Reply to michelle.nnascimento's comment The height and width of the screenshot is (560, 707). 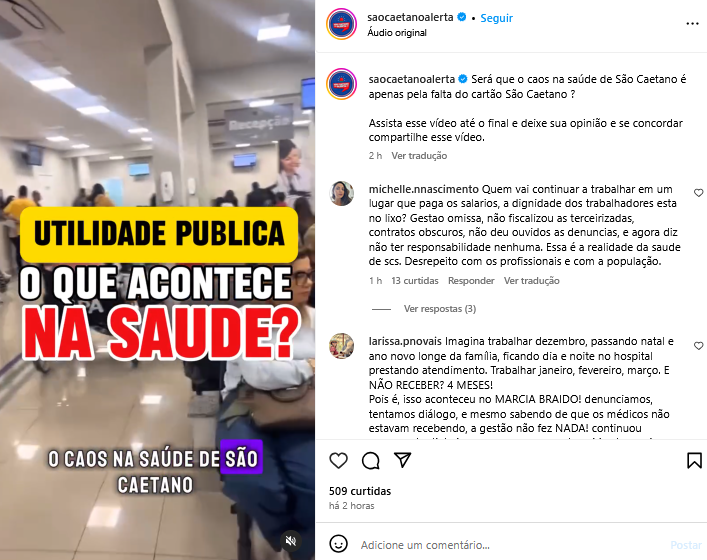471,281
